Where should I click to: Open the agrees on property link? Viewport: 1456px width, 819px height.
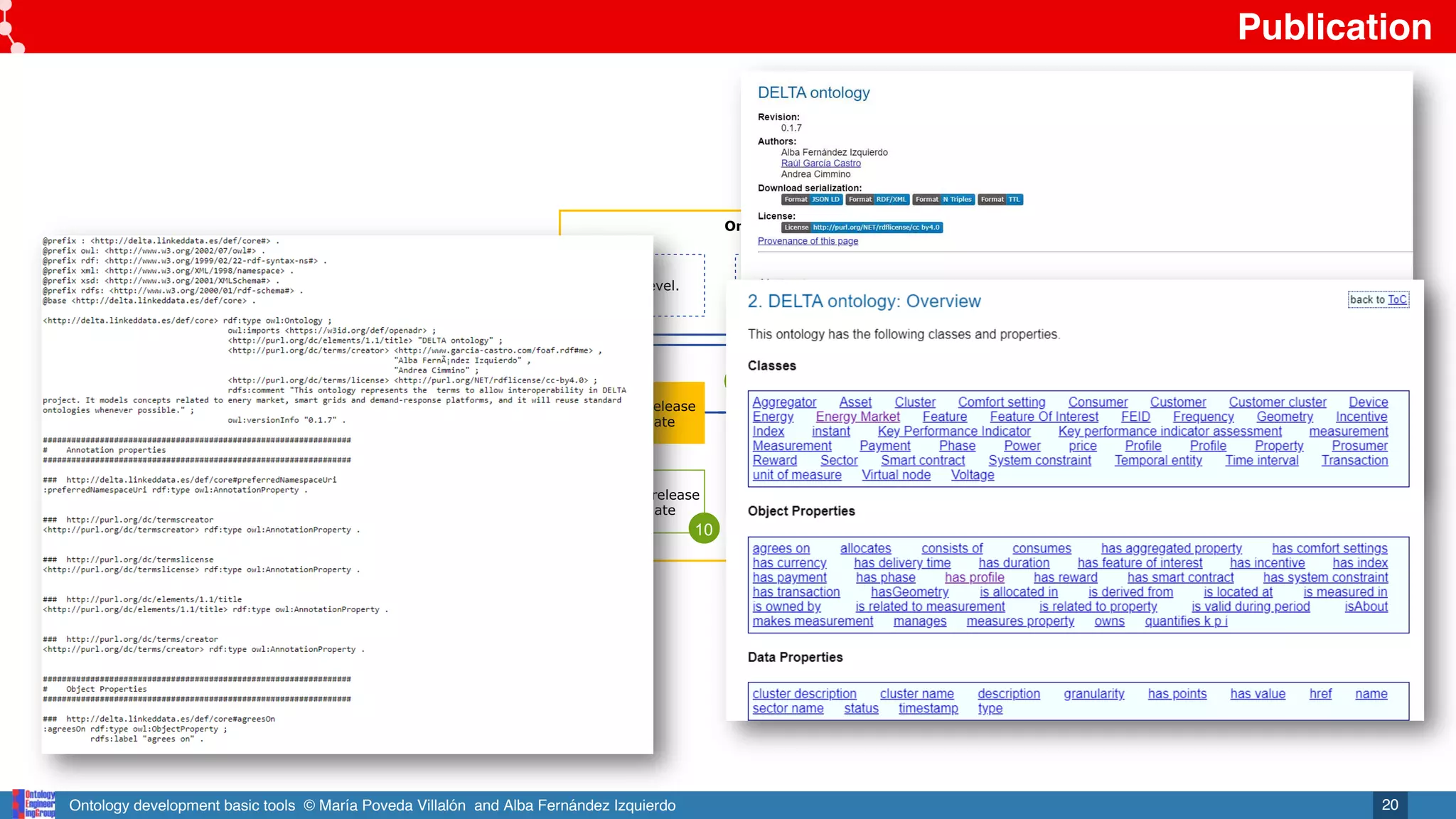[781, 549]
